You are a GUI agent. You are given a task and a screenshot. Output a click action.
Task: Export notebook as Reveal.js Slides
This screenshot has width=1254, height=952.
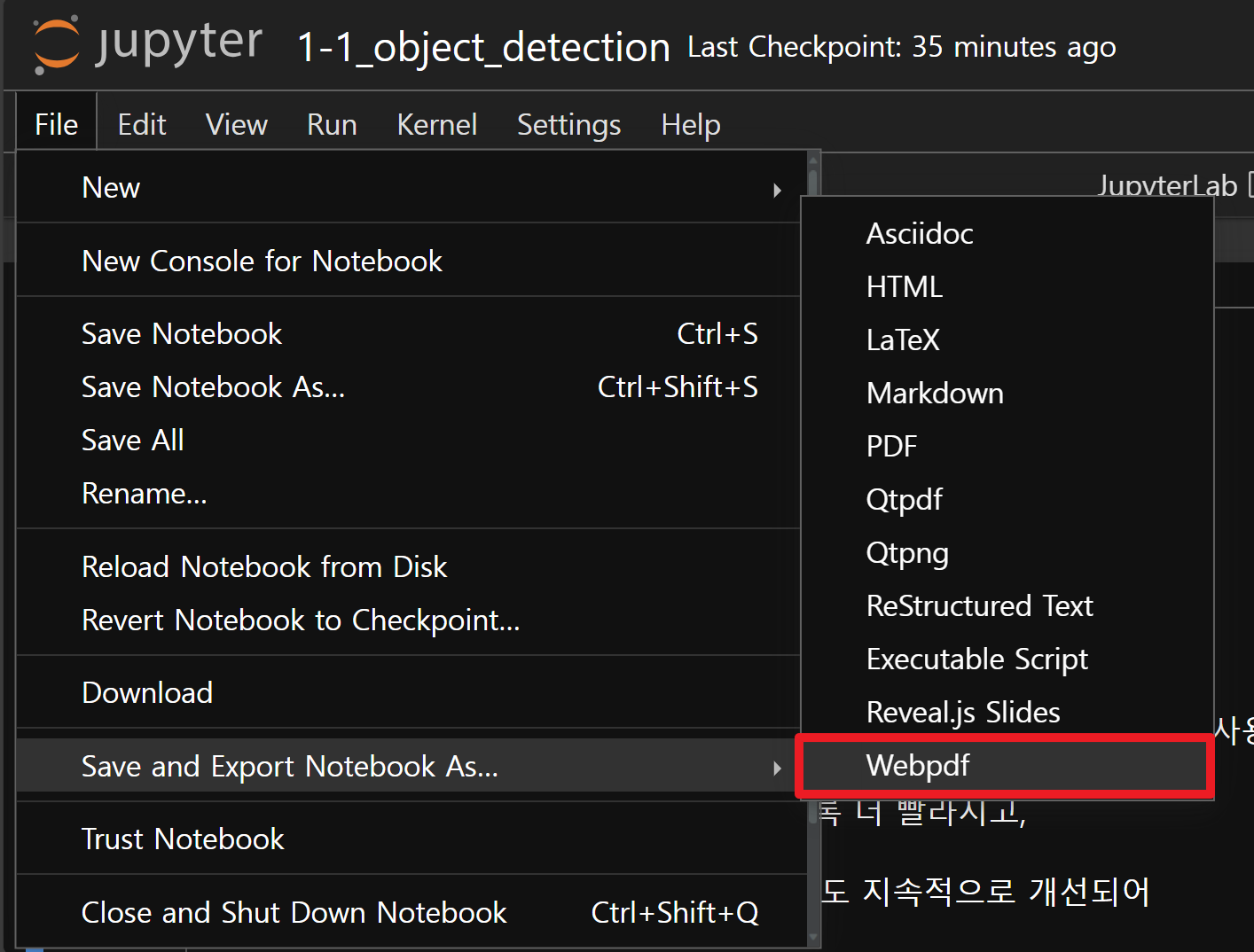click(x=1007, y=713)
